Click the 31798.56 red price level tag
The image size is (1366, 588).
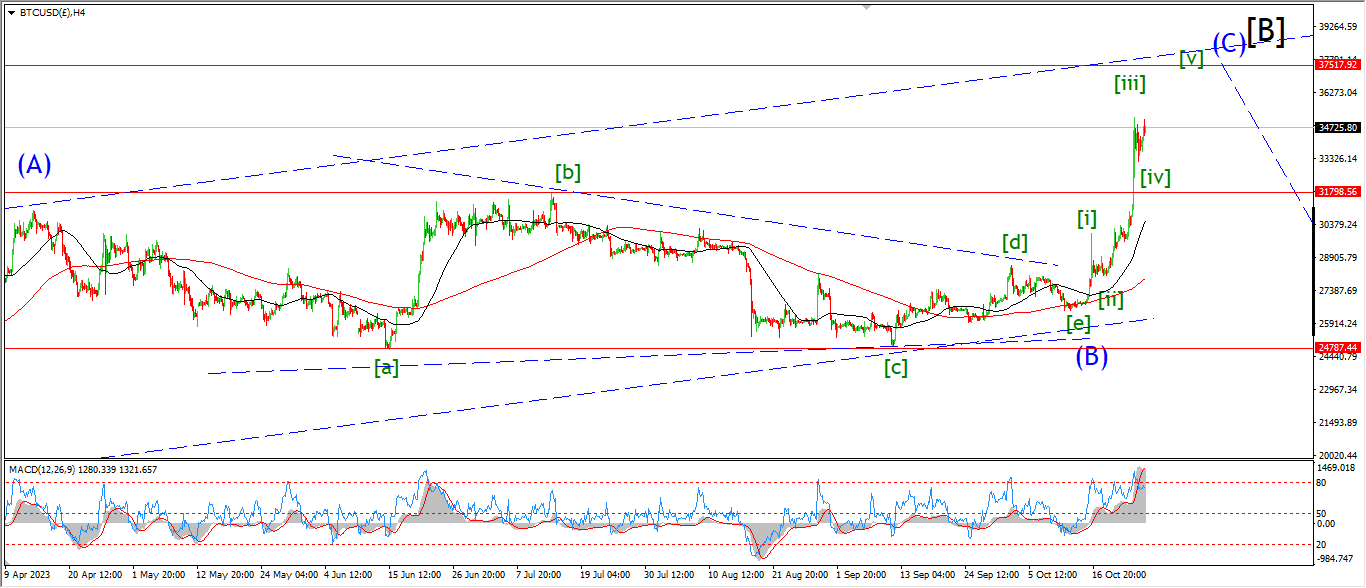coord(1337,191)
